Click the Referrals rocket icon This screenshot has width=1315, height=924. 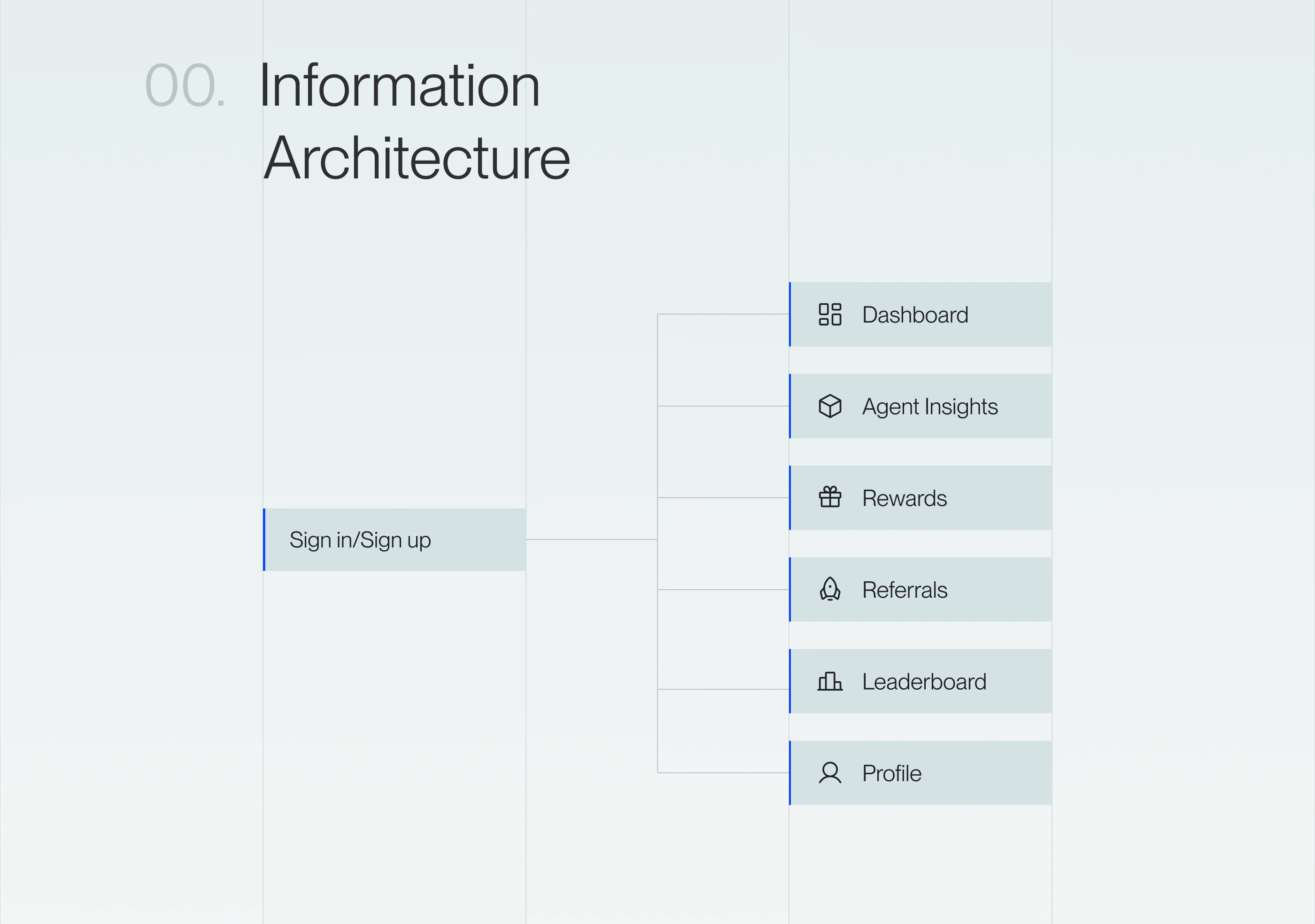click(x=829, y=589)
